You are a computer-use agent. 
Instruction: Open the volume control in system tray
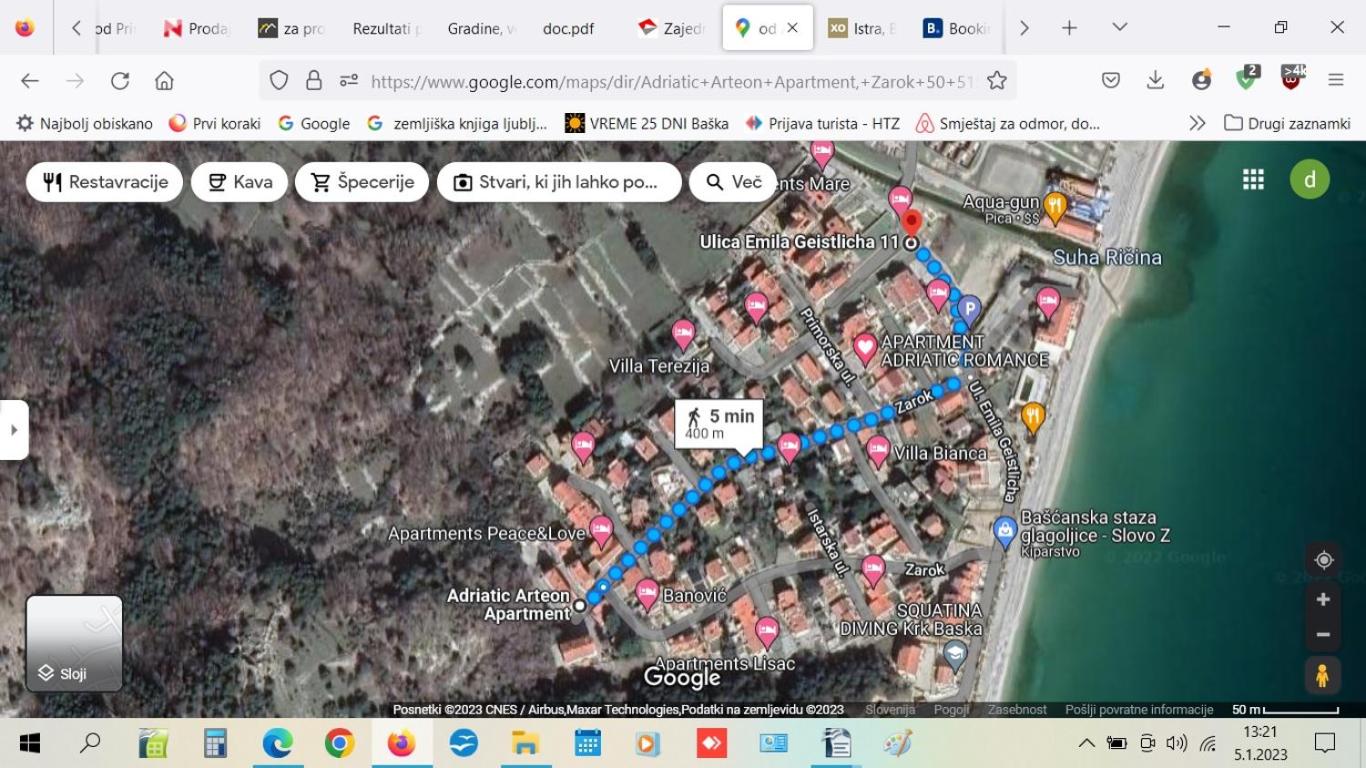point(1176,743)
